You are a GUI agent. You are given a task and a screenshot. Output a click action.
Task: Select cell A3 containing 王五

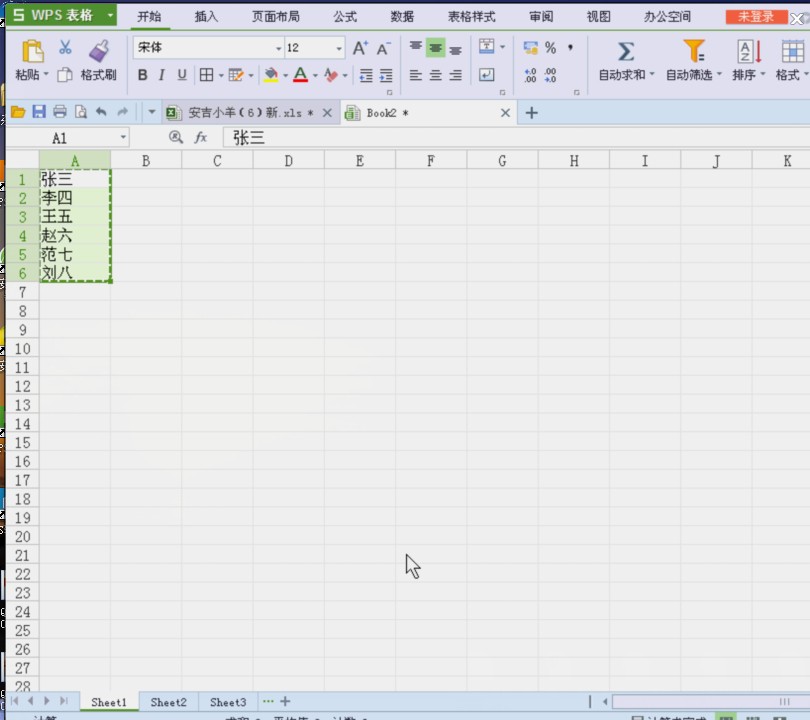(75, 217)
